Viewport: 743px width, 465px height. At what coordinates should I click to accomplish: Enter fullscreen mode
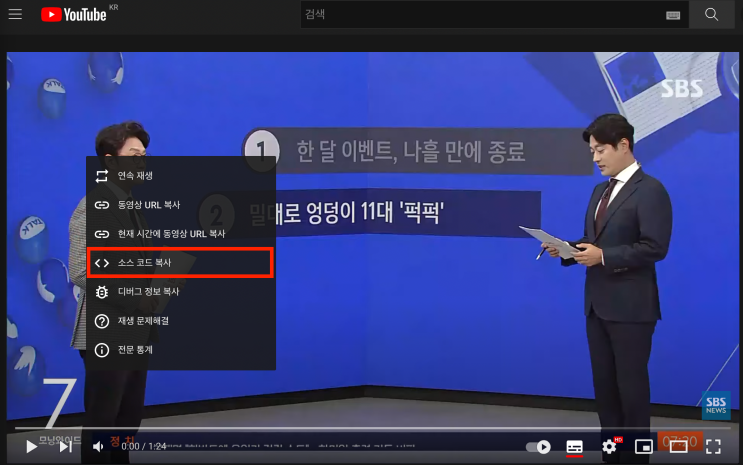click(713, 447)
